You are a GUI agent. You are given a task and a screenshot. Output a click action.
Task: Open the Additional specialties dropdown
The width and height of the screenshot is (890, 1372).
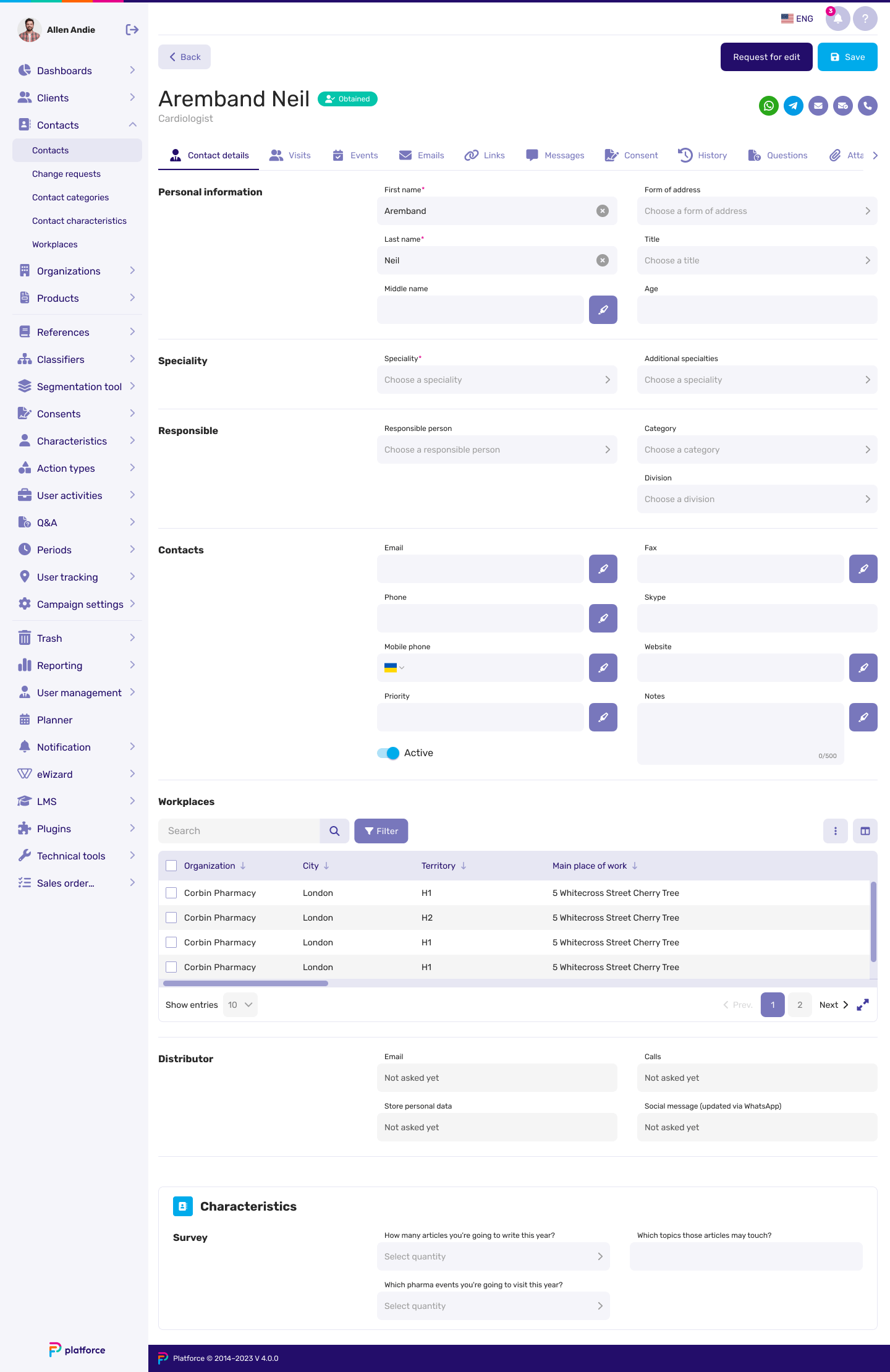[757, 380]
